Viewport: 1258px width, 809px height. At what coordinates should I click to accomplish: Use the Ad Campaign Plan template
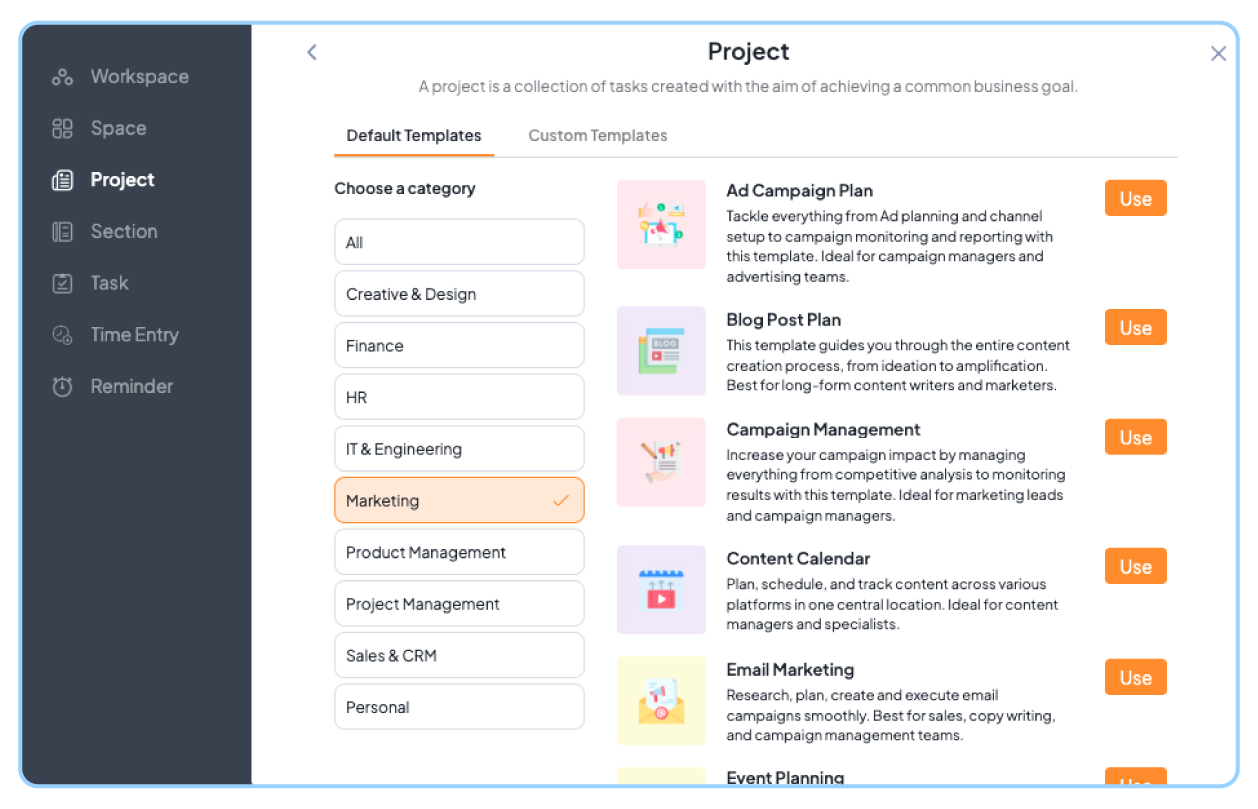coord(1136,198)
